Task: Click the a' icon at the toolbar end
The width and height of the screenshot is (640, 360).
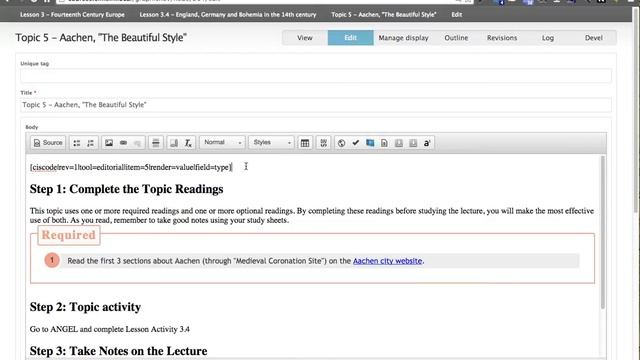Action: [427, 143]
